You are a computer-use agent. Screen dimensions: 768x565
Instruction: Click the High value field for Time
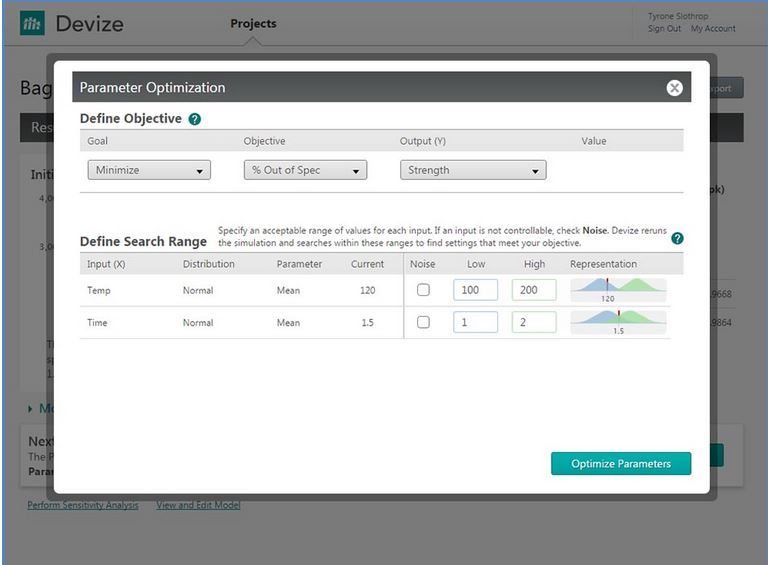pos(534,322)
